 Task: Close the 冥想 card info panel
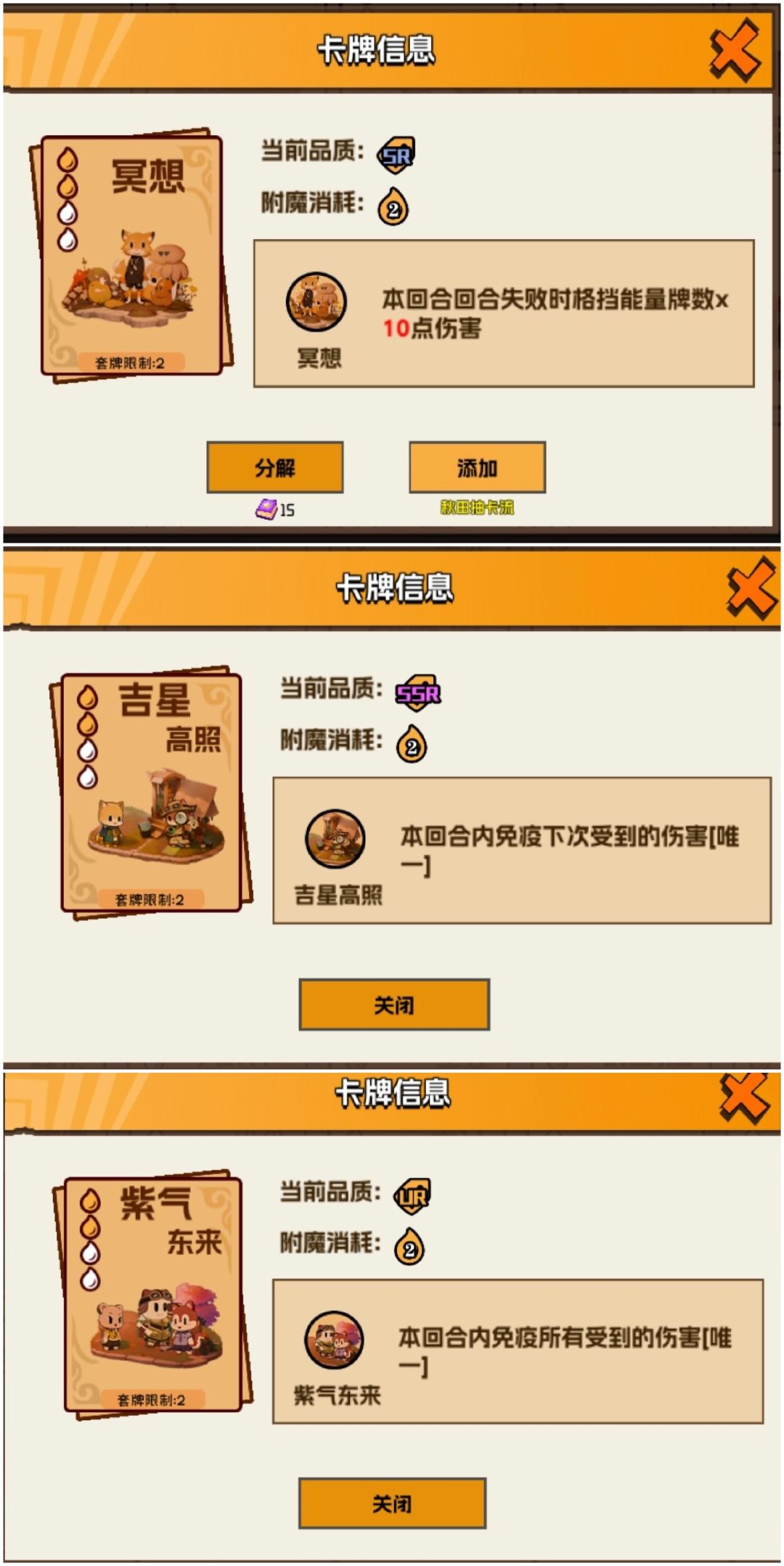pos(735,49)
